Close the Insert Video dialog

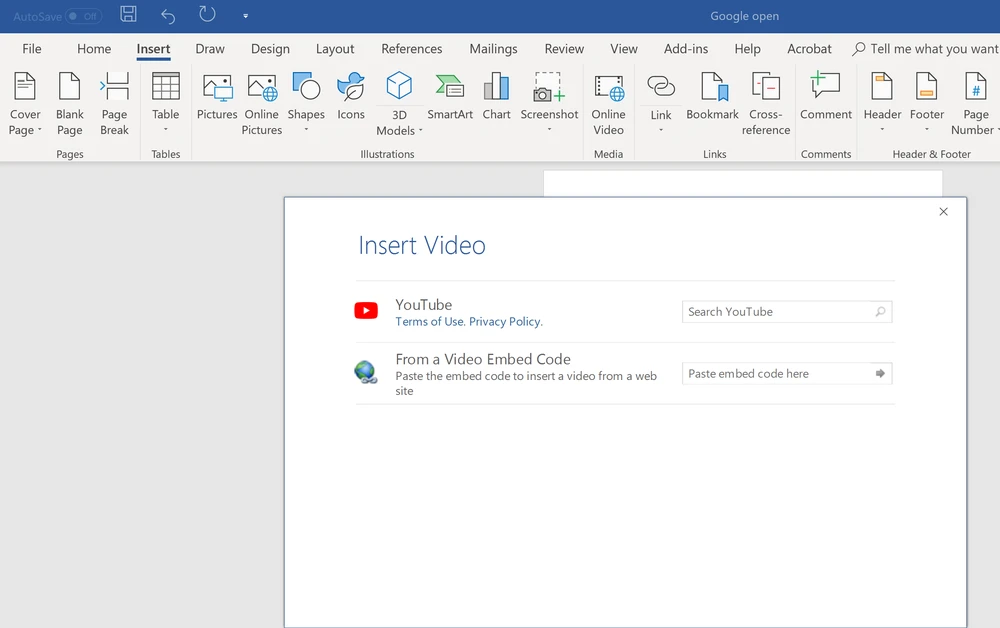tap(943, 212)
